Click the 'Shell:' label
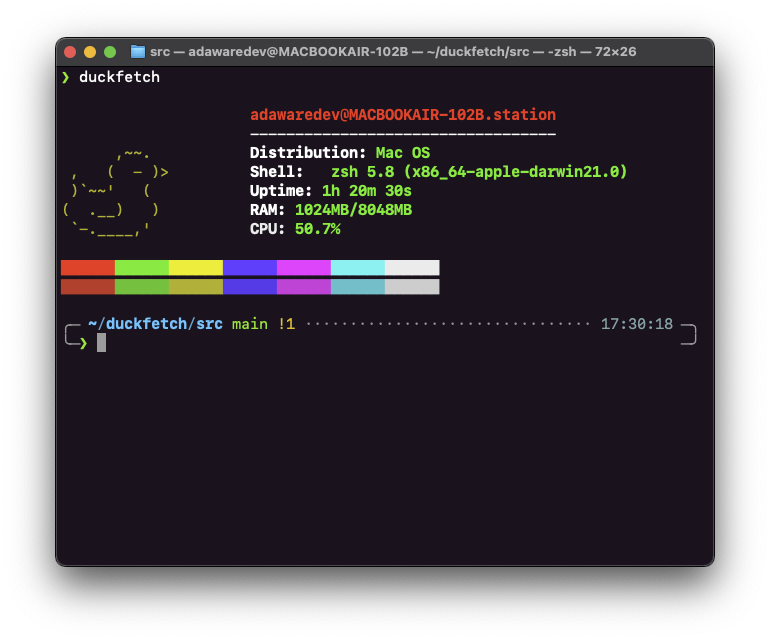 [276, 172]
